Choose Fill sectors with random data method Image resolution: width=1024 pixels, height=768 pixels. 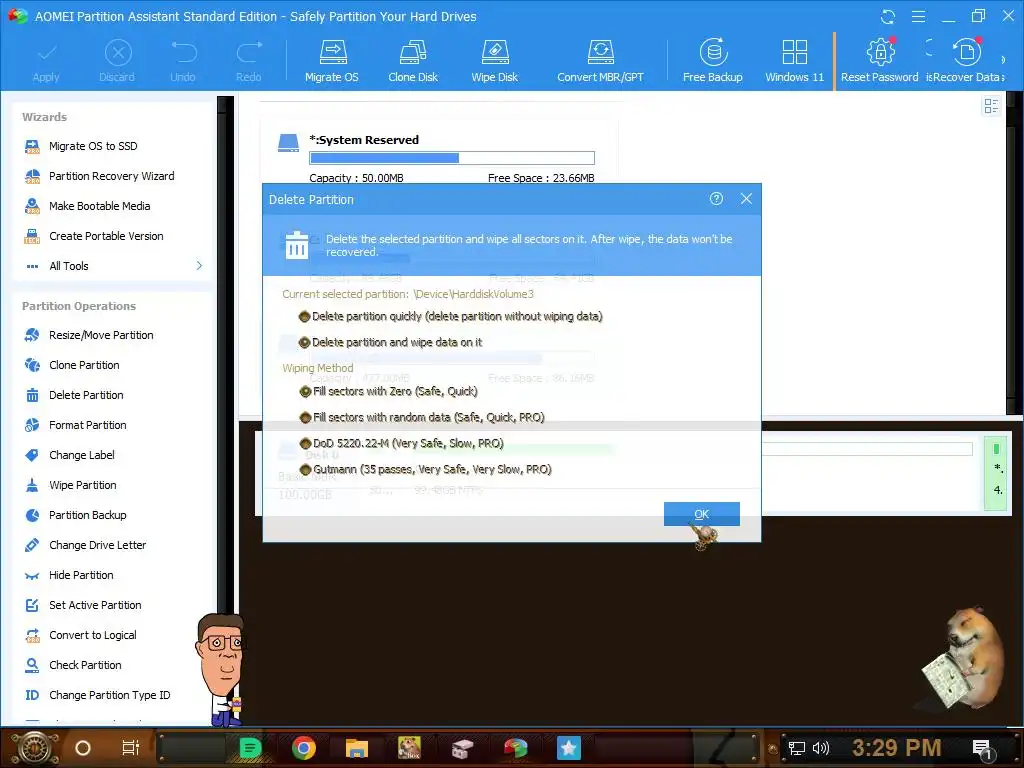pyautogui.click(x=305, y=417)
